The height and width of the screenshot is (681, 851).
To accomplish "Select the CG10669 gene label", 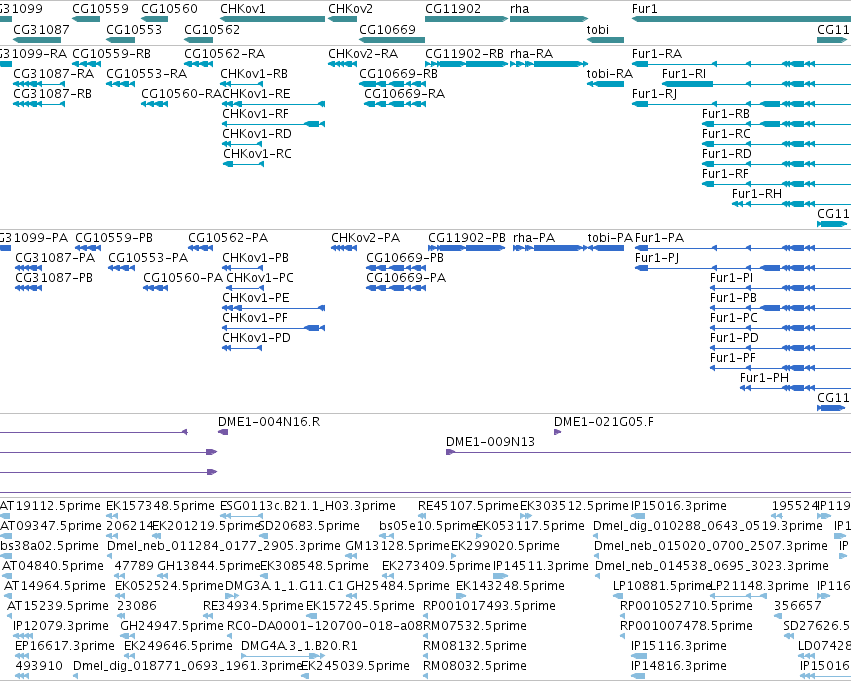I will click(x=387, y=29).
